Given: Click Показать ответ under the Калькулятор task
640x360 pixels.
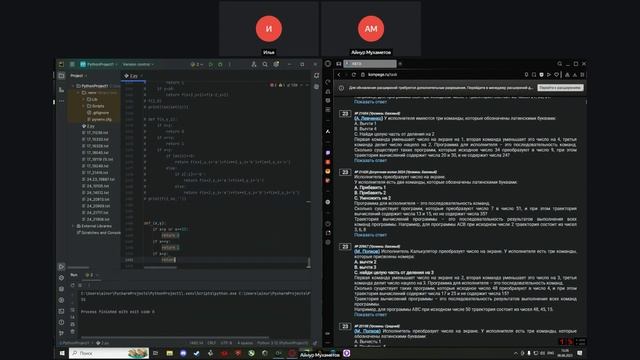Looking at the screenshot, I should pos(370,315).
